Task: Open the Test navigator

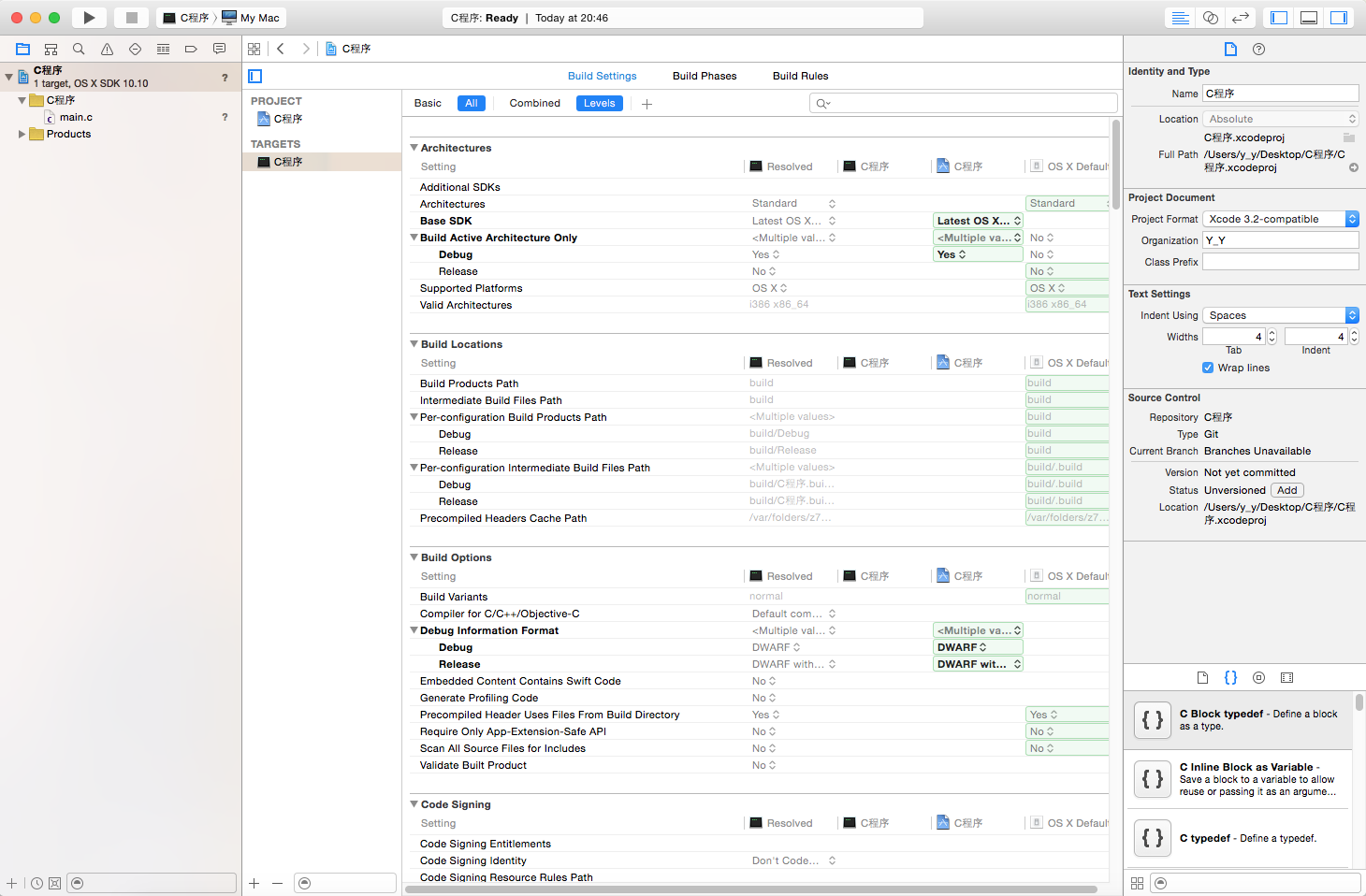Action: click(135, 49)
